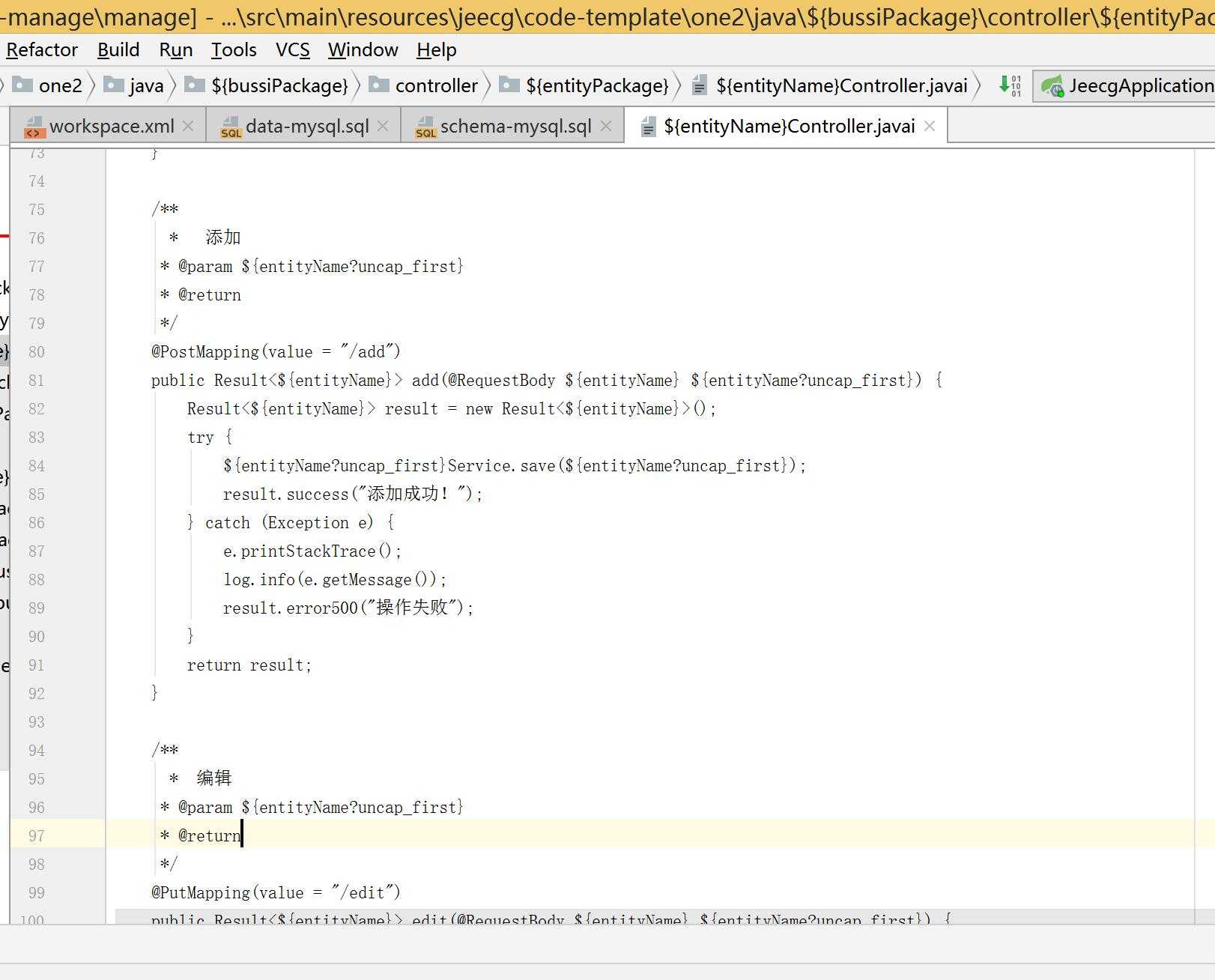This screenshot has height=980, width=1215.
Task: Click line number 80 in gutter
Action: point(36,351)
